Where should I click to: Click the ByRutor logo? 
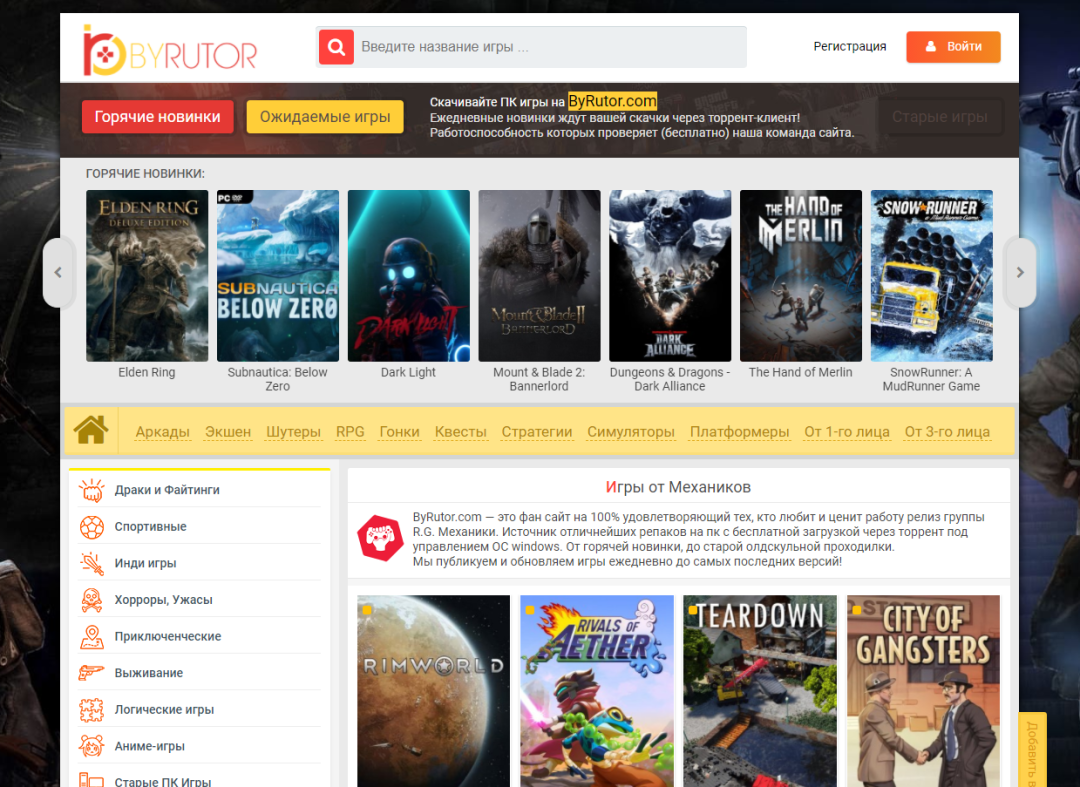tap(169, 50)
